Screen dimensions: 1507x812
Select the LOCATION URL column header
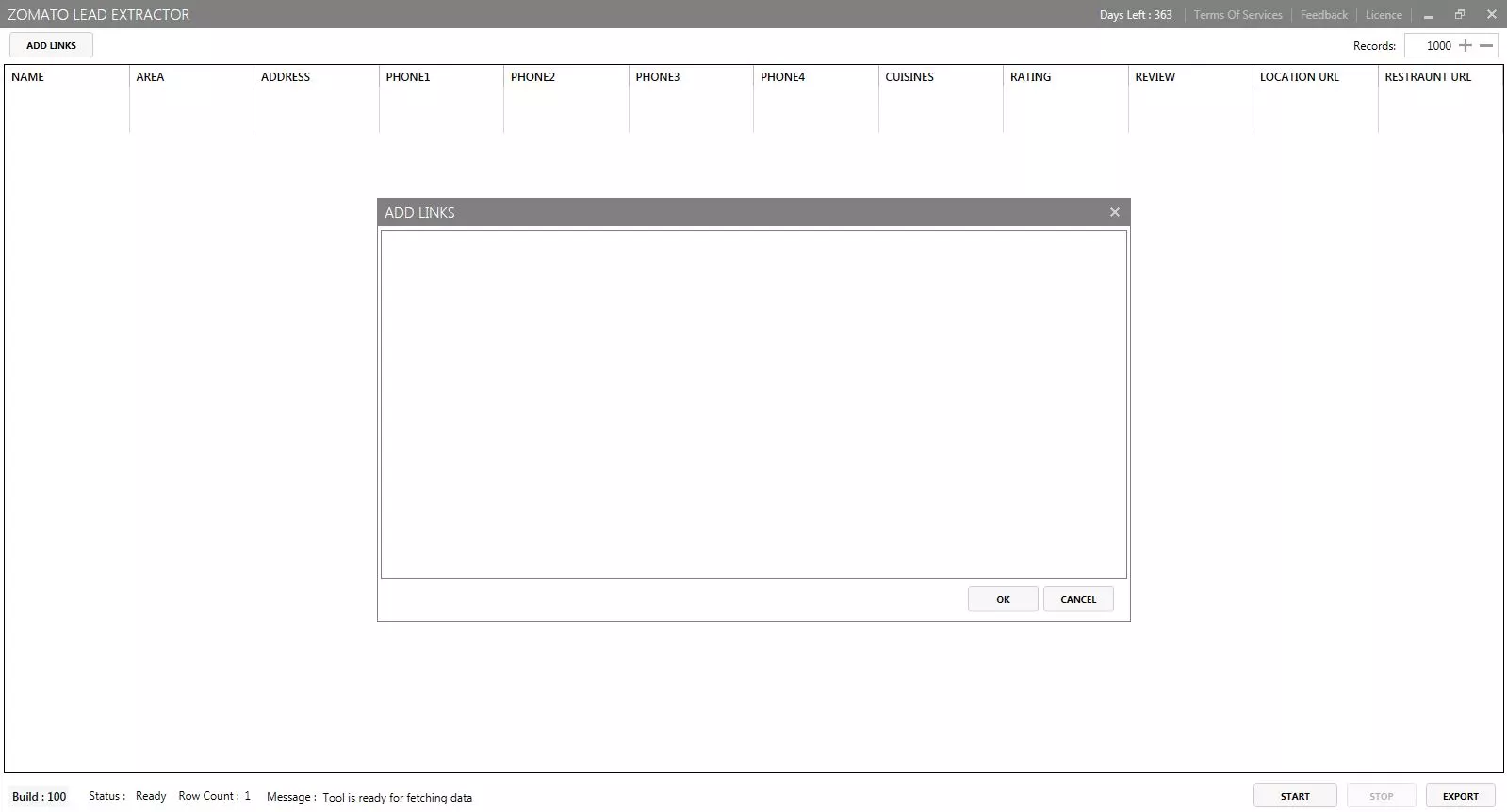(x=1299, y=77)
